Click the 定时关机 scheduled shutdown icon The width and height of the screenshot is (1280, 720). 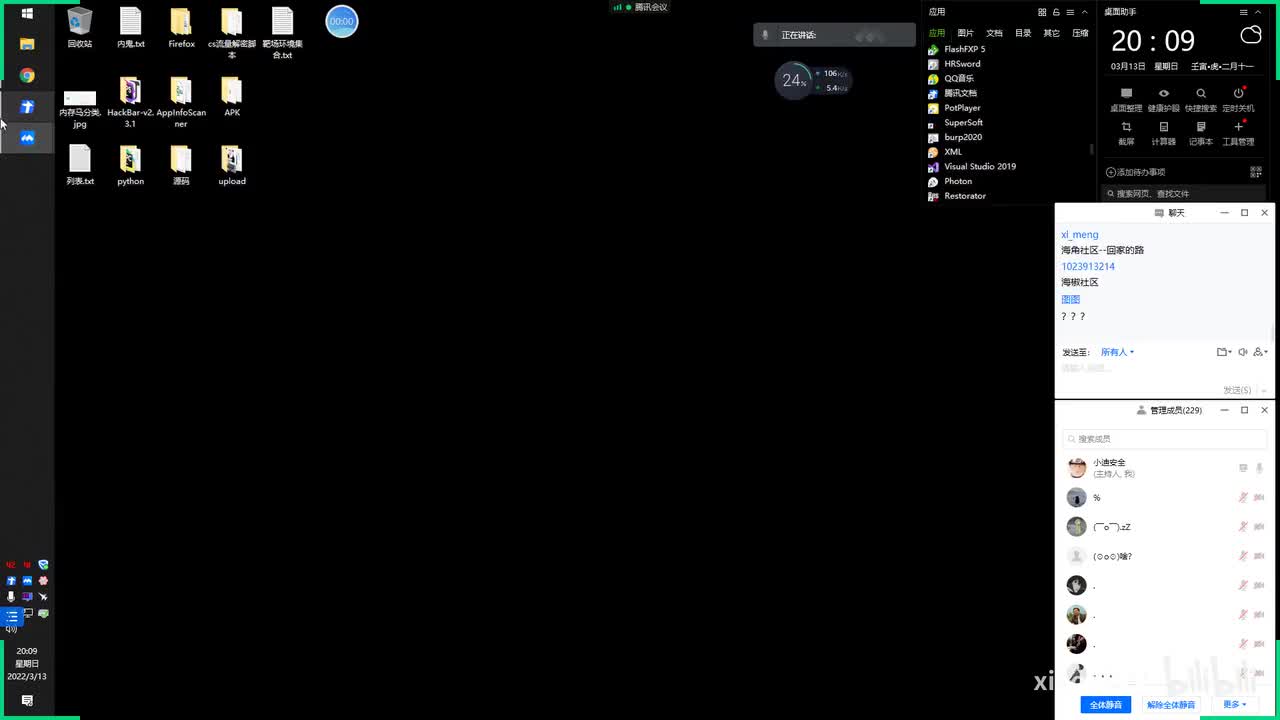1238,99
